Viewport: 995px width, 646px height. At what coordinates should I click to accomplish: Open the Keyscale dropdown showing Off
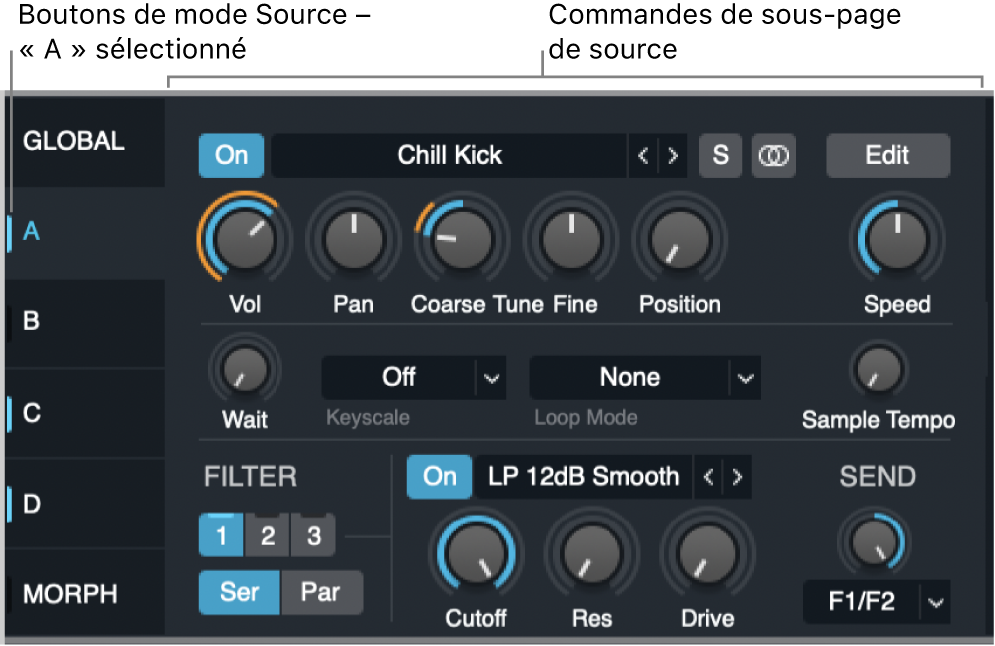point(414,378)
